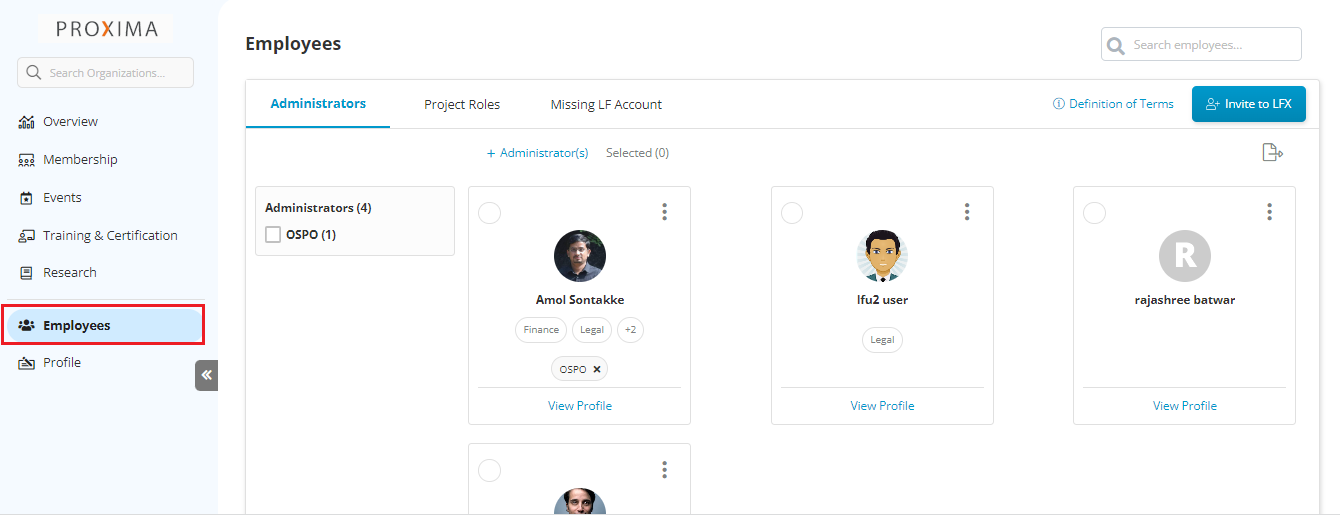Click the Overview chart icon in sidebar
Image resolution: width=1340 pixels, height=516 pixels.
click(x=27, y=122)
